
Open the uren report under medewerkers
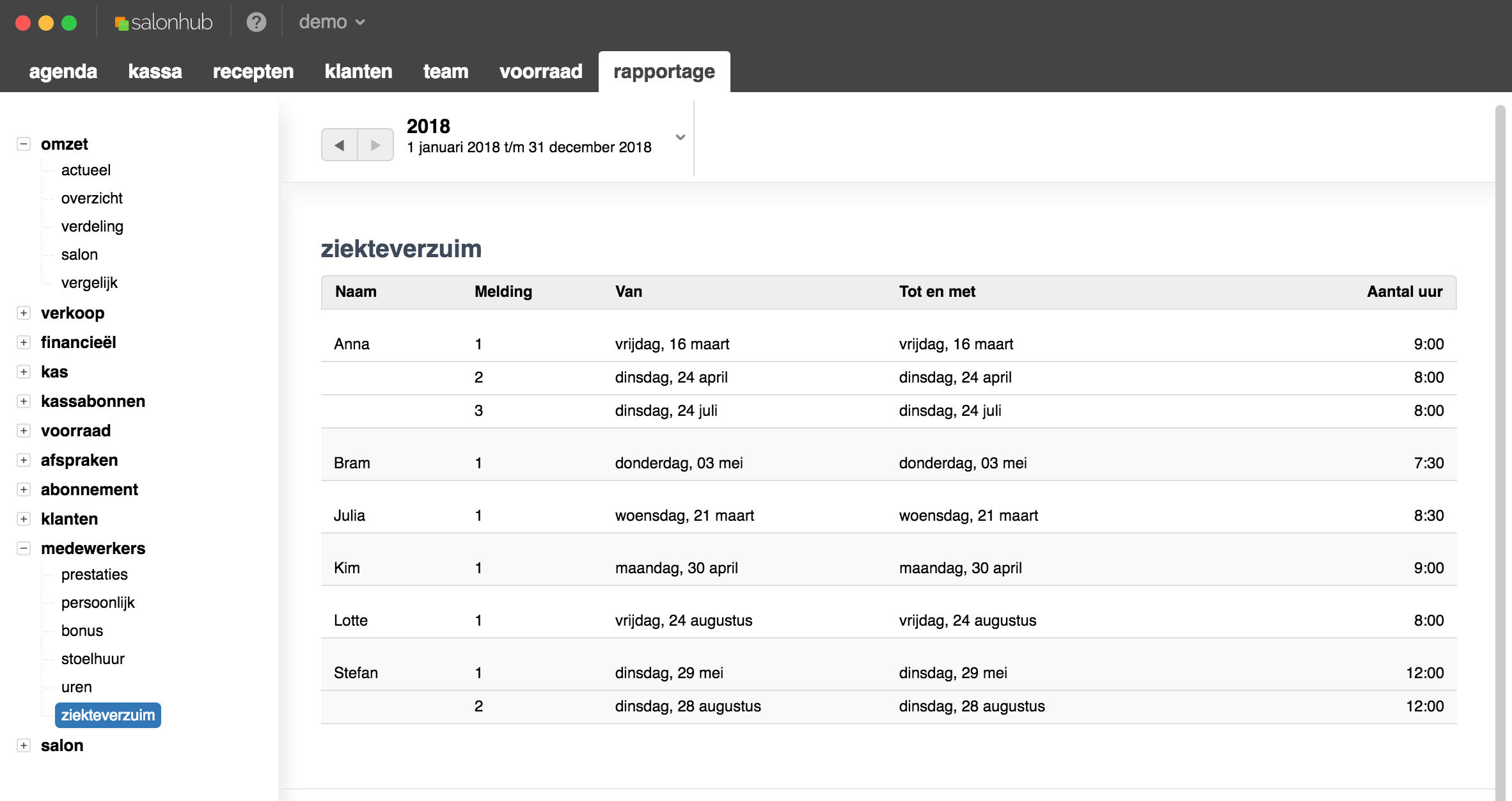click(76, 686)
